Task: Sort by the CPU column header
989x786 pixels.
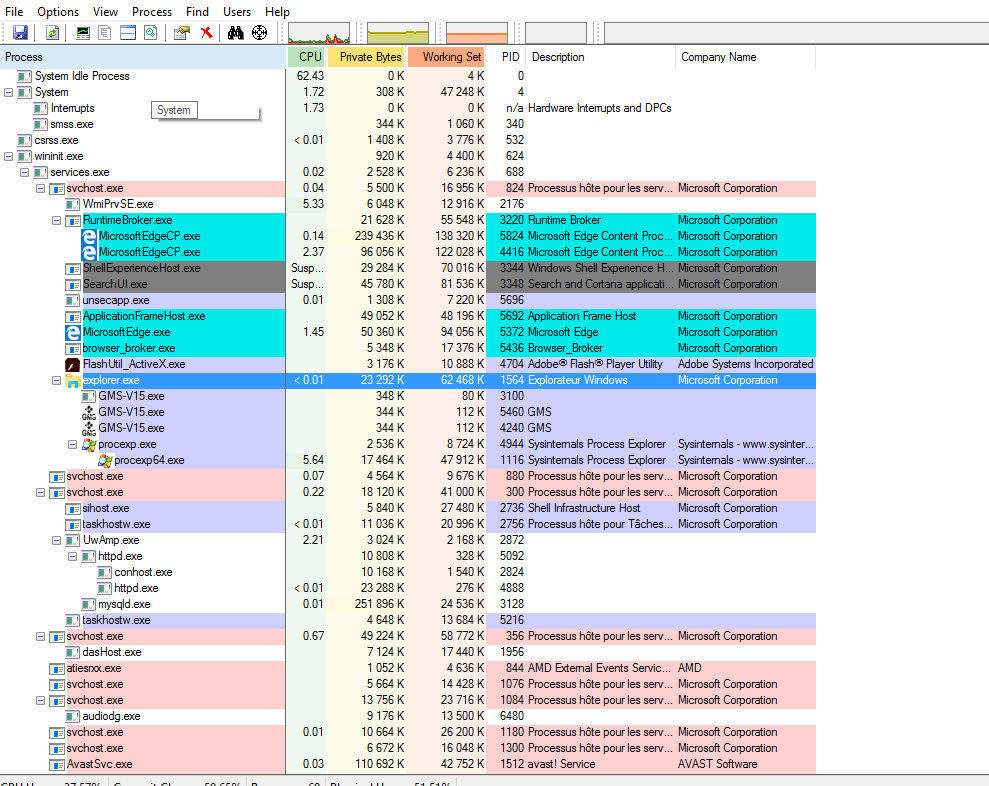Action: [307, 57]
